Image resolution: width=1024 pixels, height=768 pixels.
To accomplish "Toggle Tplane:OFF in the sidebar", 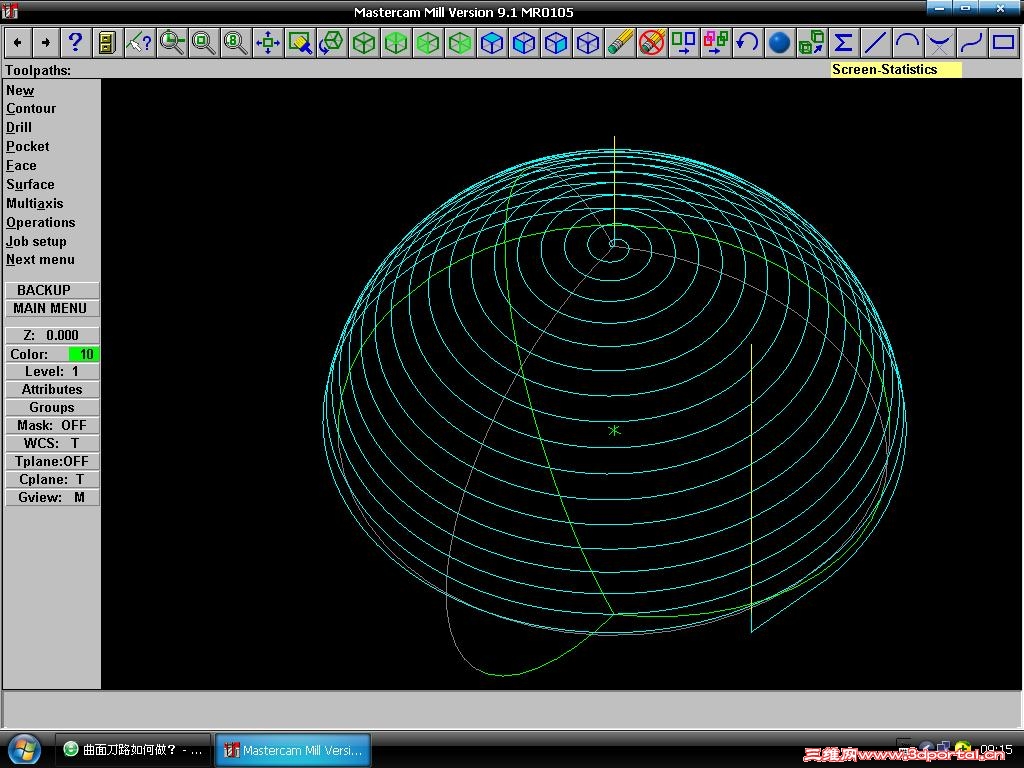I will click(x=52, y=461).
